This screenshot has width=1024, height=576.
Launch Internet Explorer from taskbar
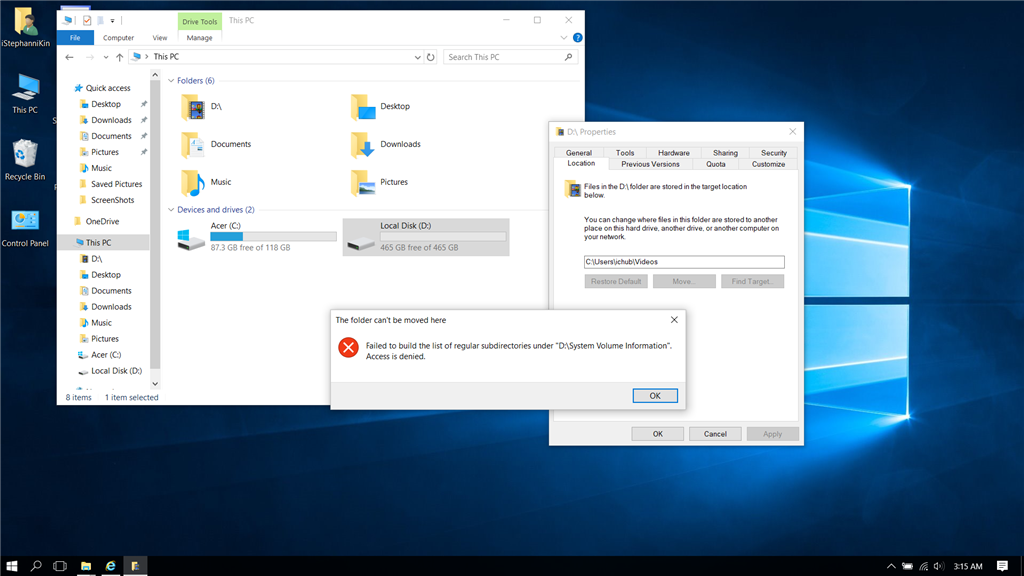tap(110, 566)
